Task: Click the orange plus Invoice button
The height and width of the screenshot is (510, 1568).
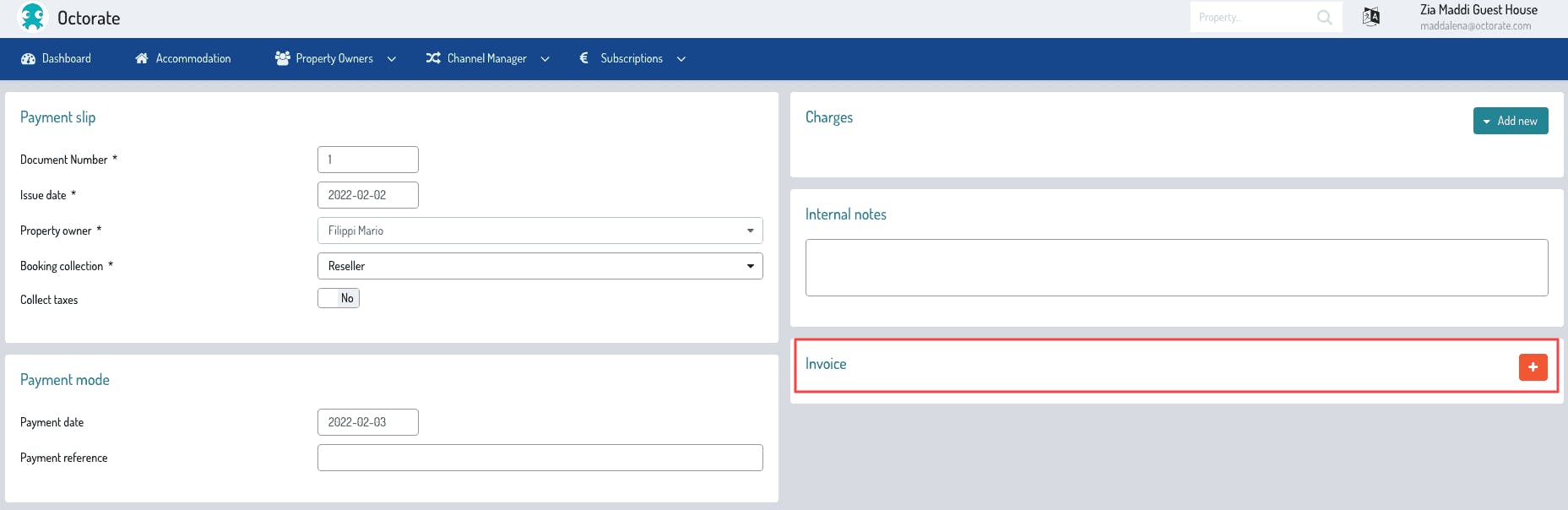Action: pos(1533,367)
